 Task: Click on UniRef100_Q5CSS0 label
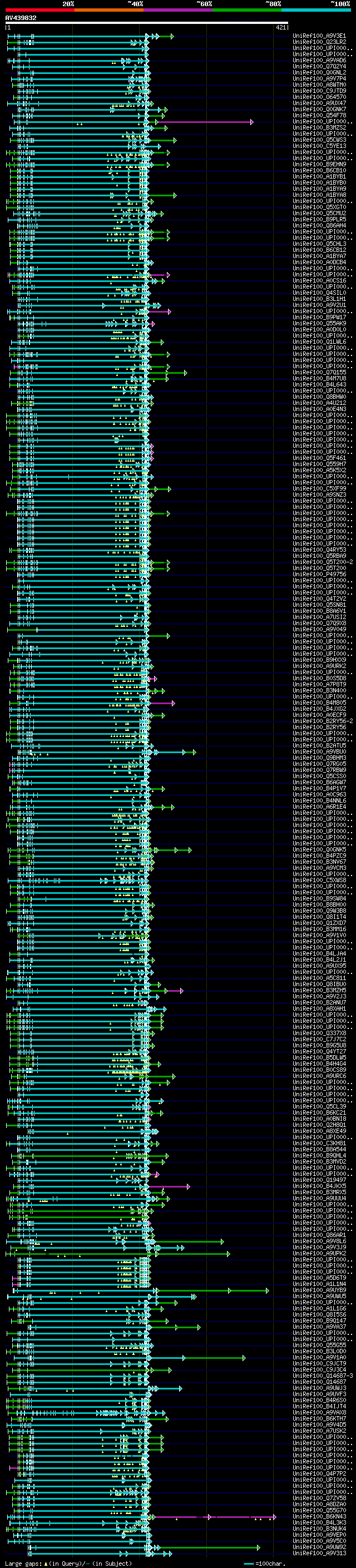click(319, 776)
